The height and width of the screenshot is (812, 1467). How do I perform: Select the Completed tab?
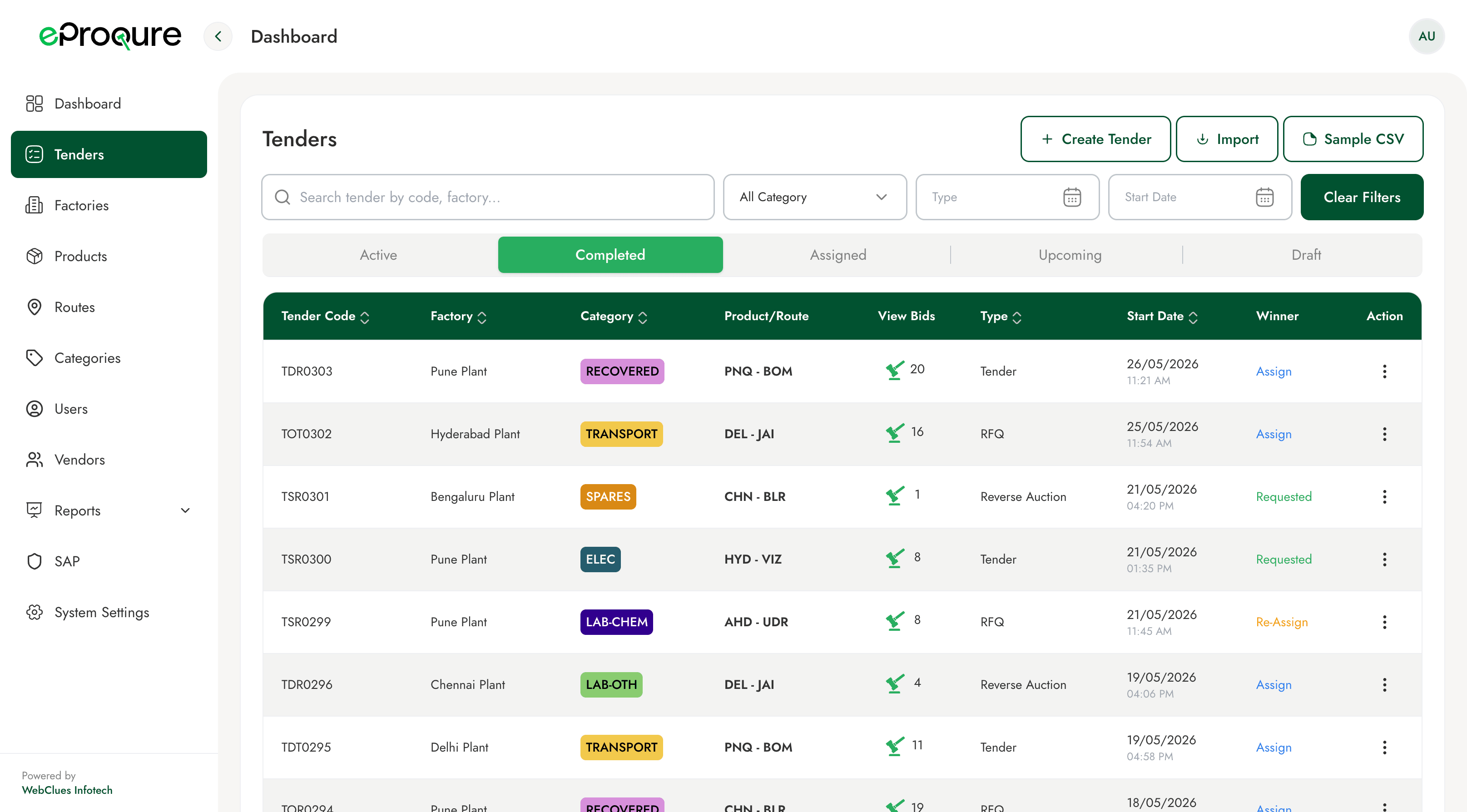[x=610, y=255]
